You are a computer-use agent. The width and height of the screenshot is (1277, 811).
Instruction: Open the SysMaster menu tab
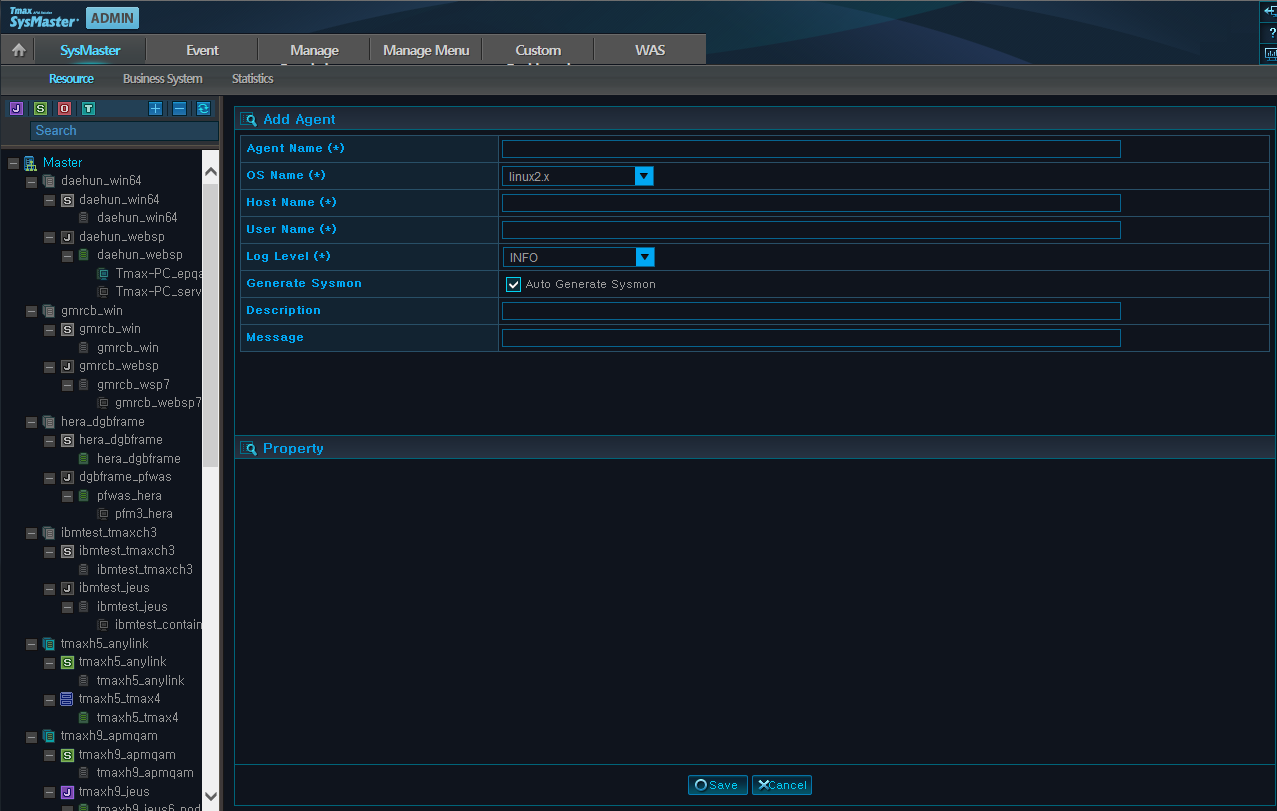pyautogui.click(x=90, y=50)
